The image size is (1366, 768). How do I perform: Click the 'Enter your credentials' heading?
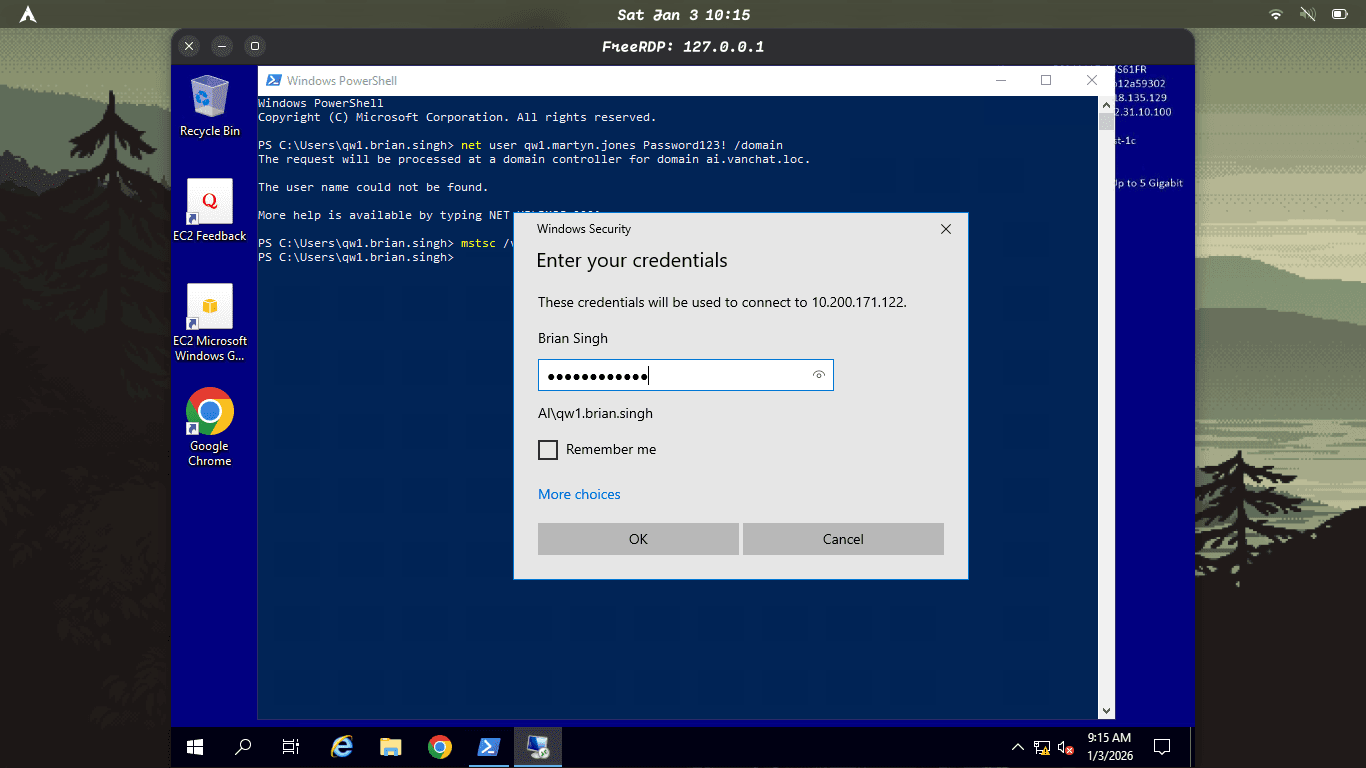pyautogui.click(x=632, y=261)
